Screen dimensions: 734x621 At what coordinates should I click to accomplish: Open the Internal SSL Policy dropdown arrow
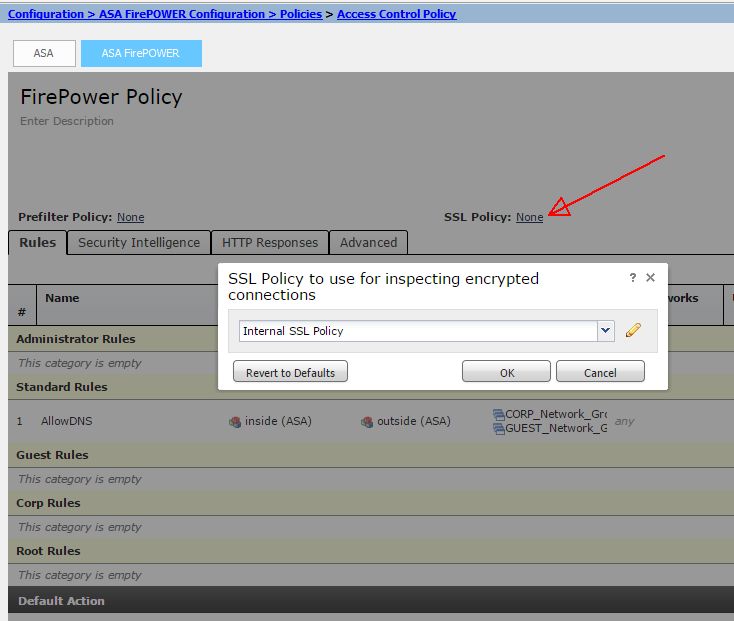click(x=605, y=331)
